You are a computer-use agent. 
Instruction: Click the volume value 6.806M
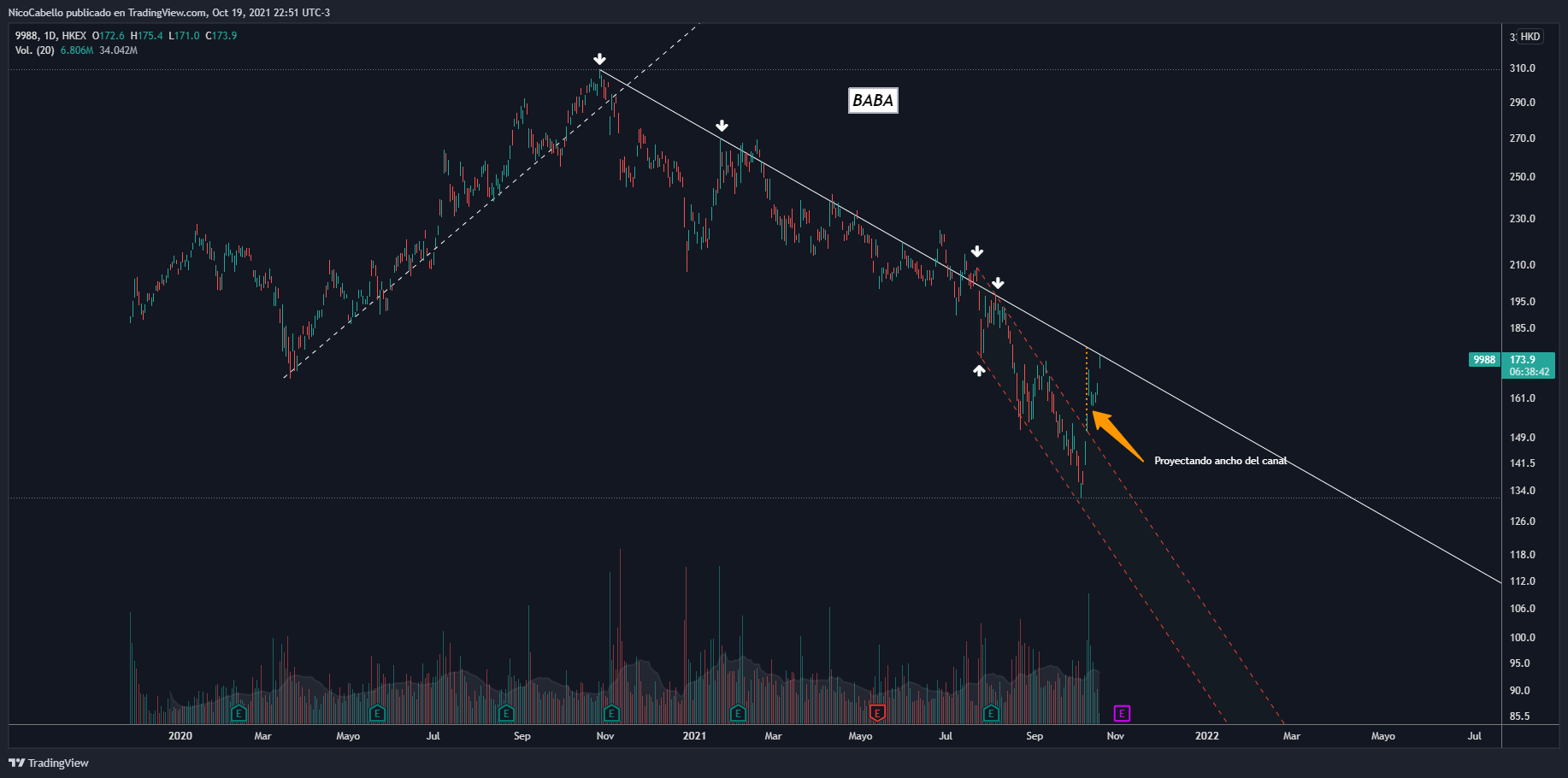coord(77,50)
